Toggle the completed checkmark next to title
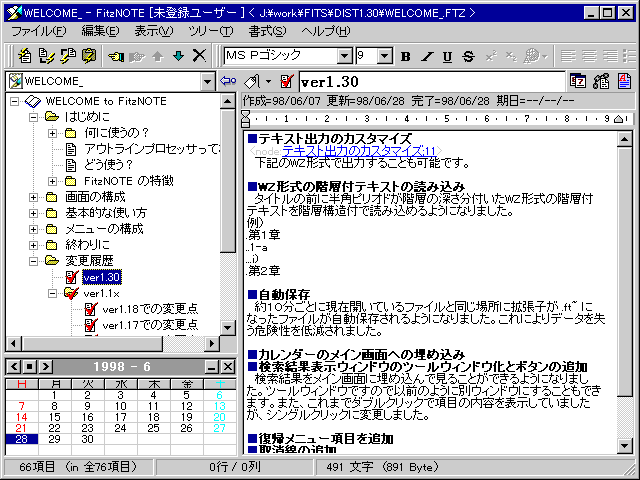This screenshot has height=480, width=640. tap(287, 81)
